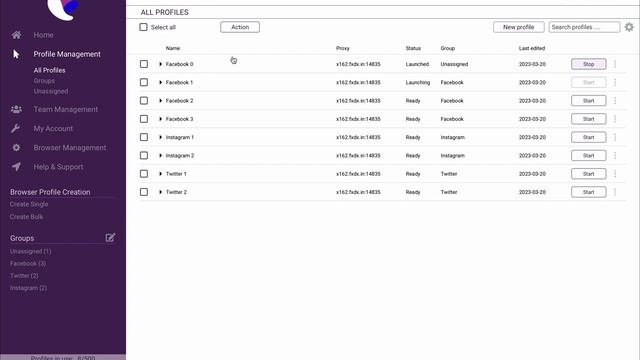The image size is (640, 360).
Task: Click Create Single link
Action: point(29,204)
